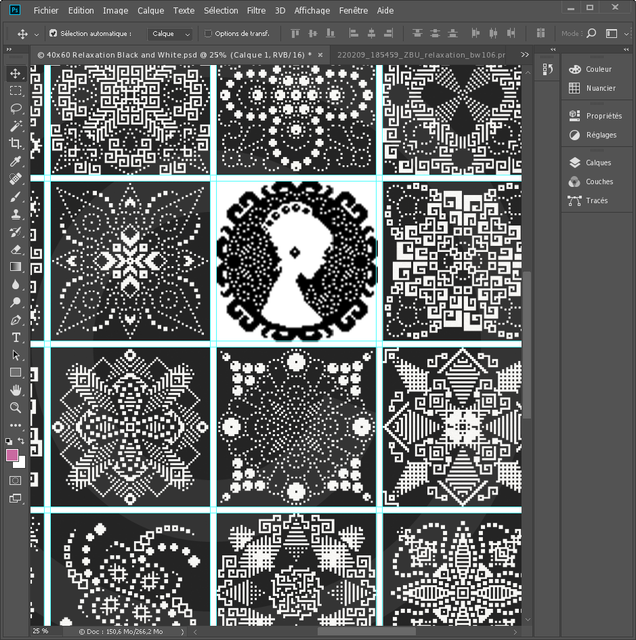Open the Edition menu
Viewport: 636px width, 640px height.
[x=81, y=11]
